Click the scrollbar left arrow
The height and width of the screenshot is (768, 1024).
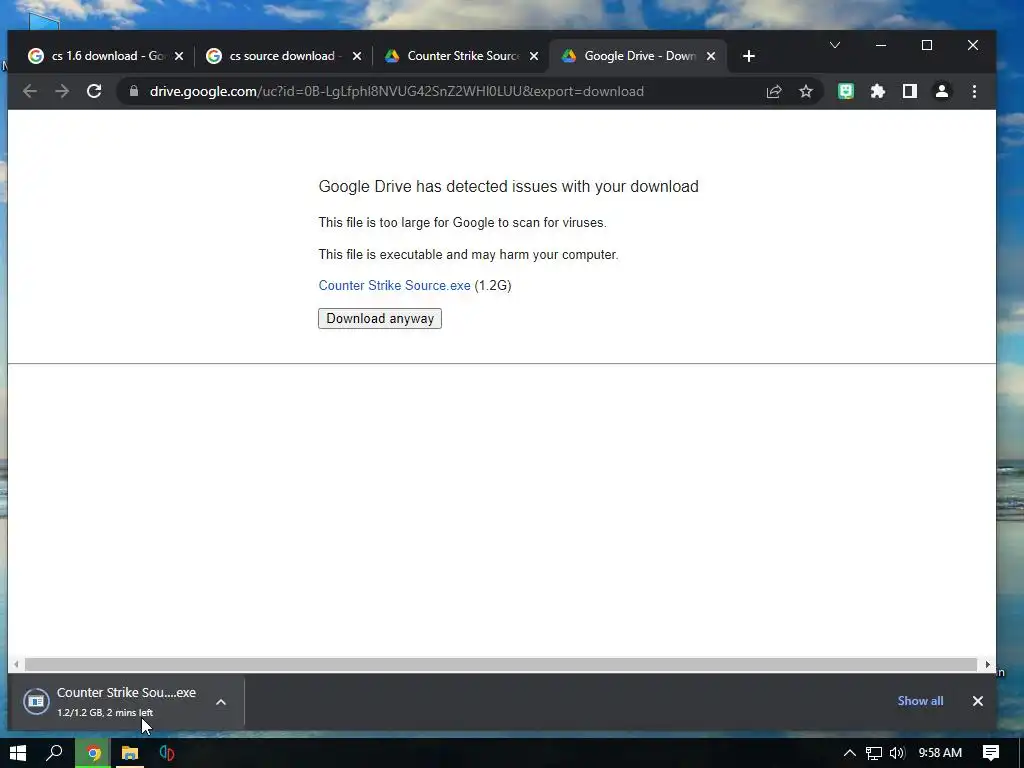coord(16,664)
